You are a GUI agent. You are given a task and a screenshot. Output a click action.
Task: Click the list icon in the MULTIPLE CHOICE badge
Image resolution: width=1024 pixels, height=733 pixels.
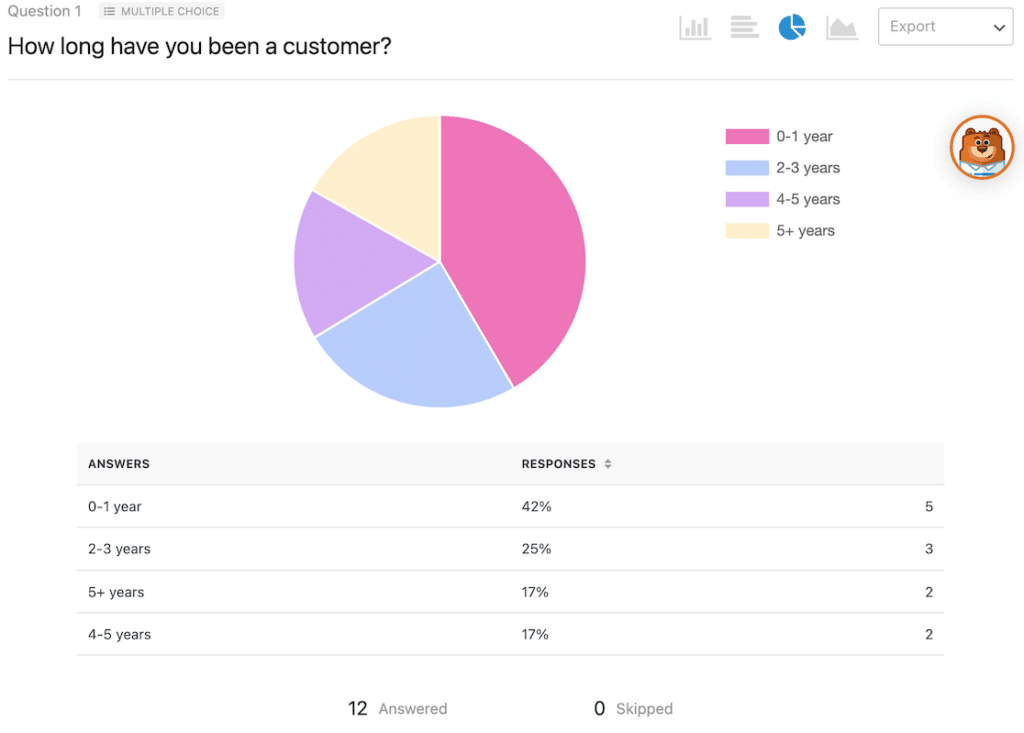[110, 11]
